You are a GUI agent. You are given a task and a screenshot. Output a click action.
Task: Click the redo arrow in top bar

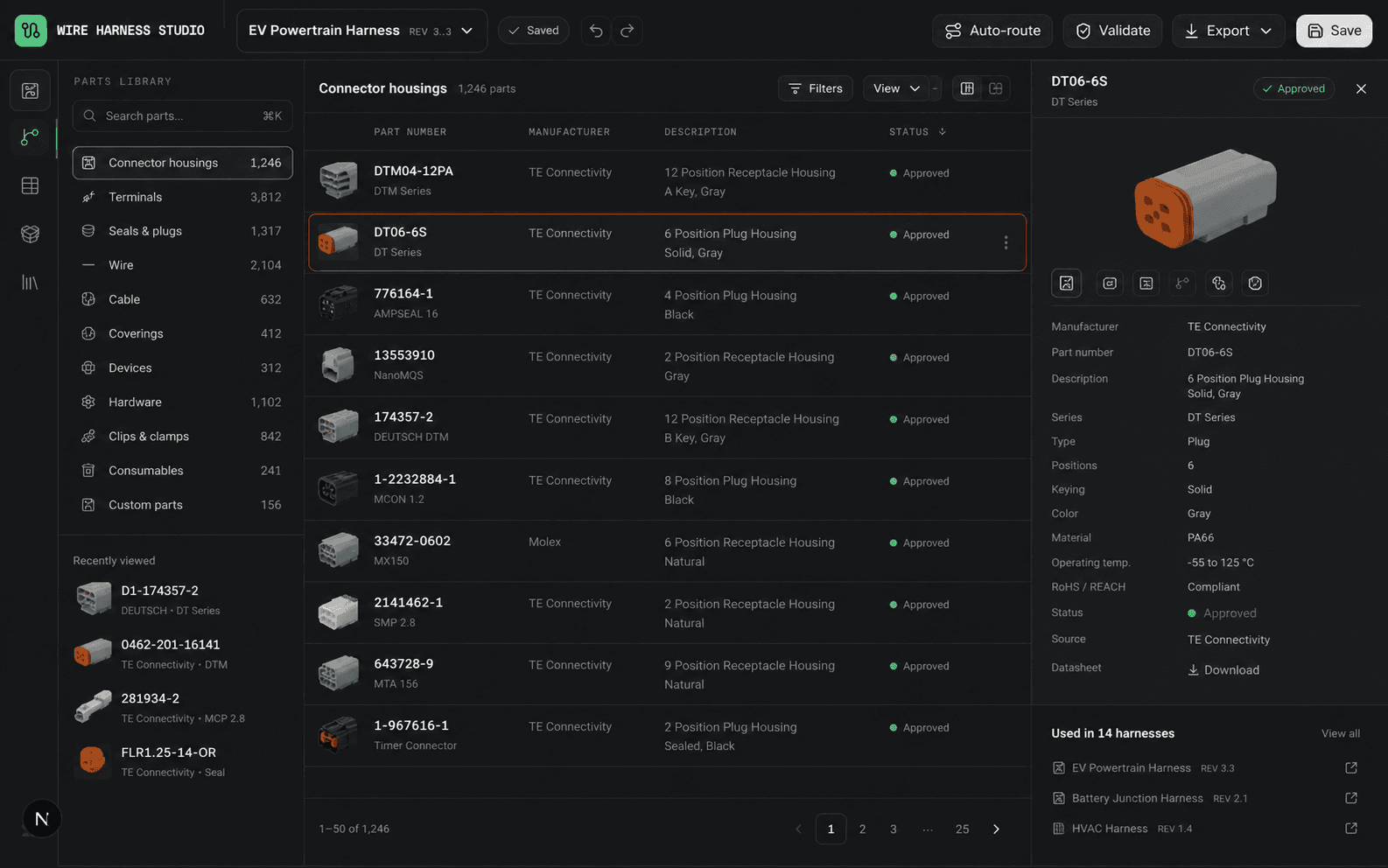(x=627, y=31)
